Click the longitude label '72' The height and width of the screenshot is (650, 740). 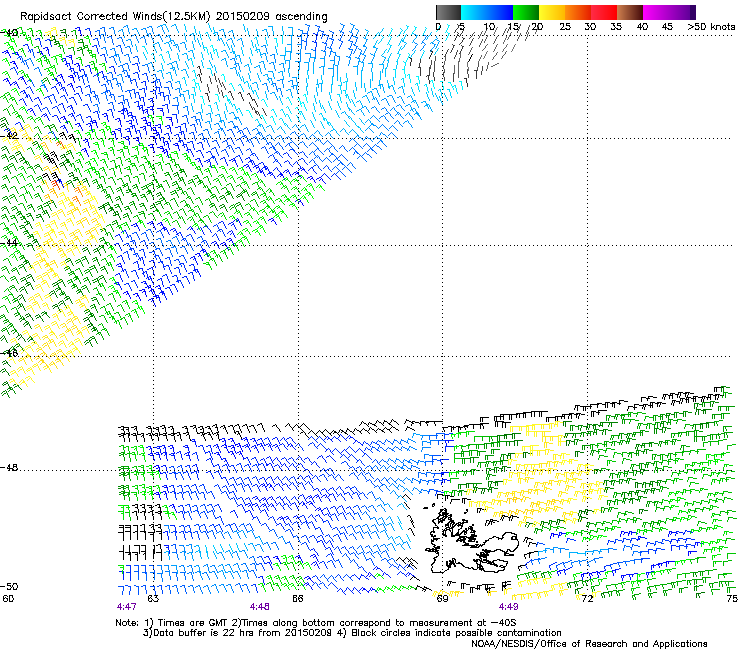pos(587,599)
